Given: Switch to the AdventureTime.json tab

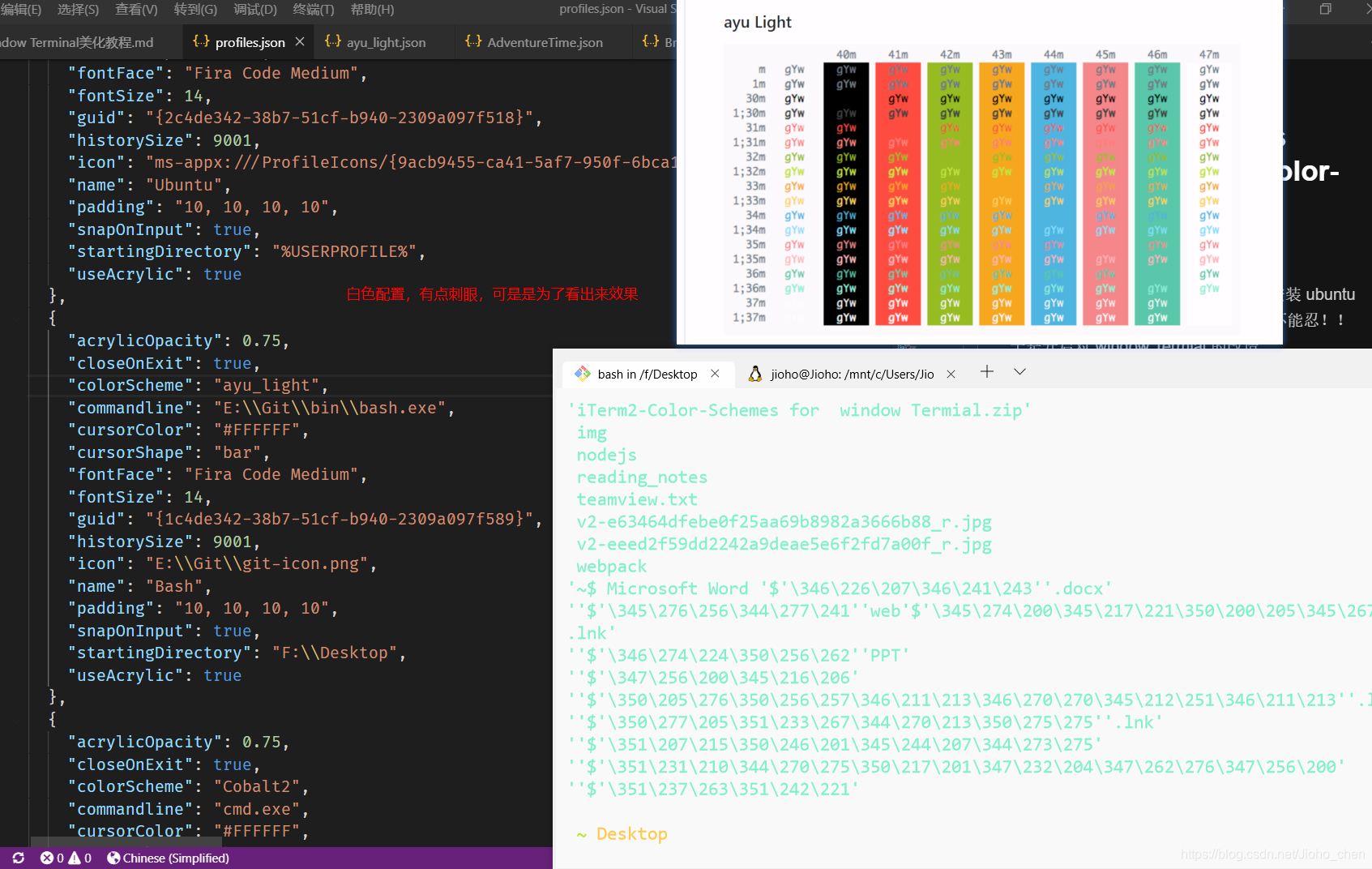Looking at the screenshot, I should 542,41.
